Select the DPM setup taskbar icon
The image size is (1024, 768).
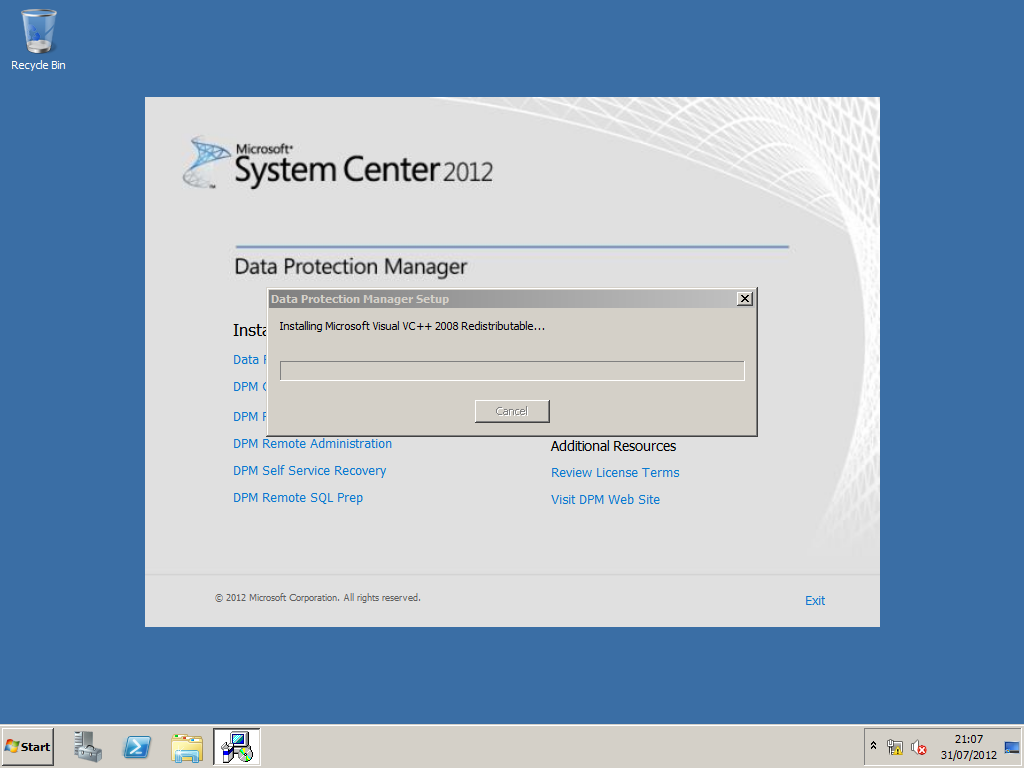pyautogui.click(x=236, y=746)
